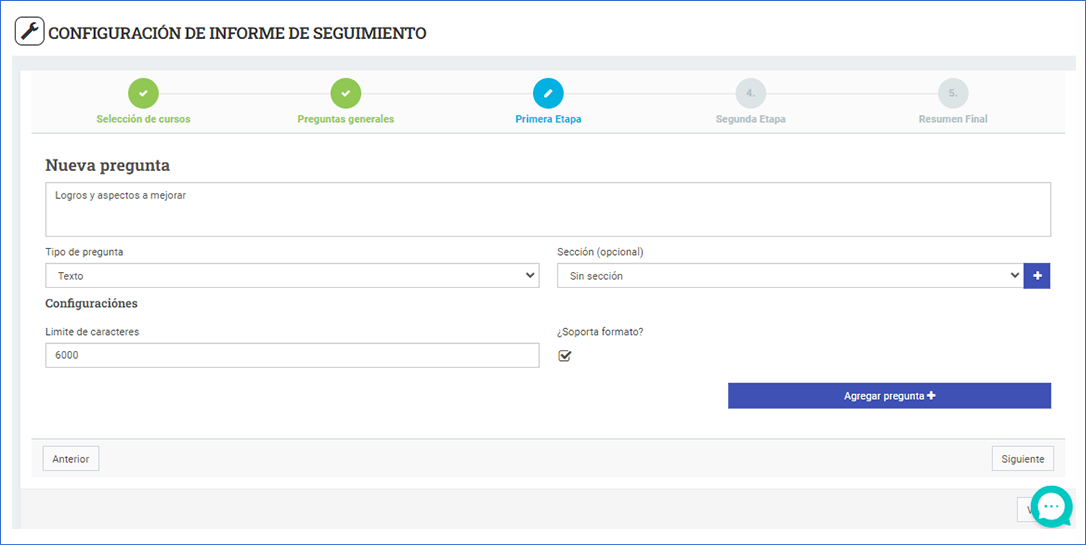
Task: Click the Anterior button
Action: [71, 459]
